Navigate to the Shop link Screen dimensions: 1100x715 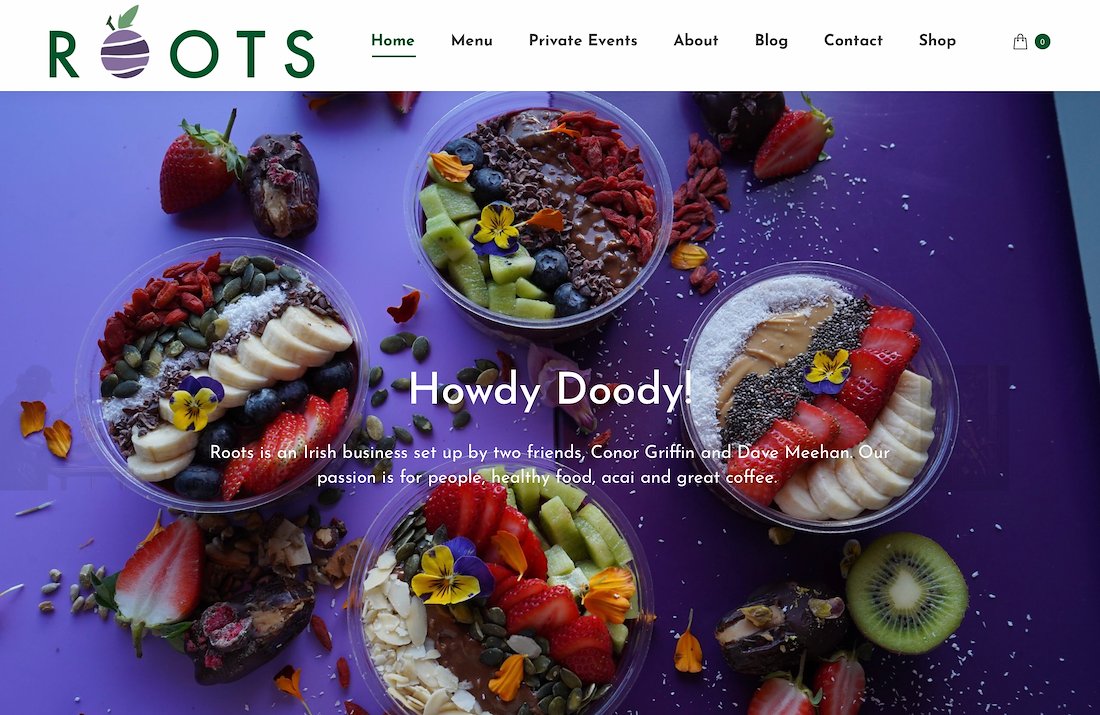[937, 41]
